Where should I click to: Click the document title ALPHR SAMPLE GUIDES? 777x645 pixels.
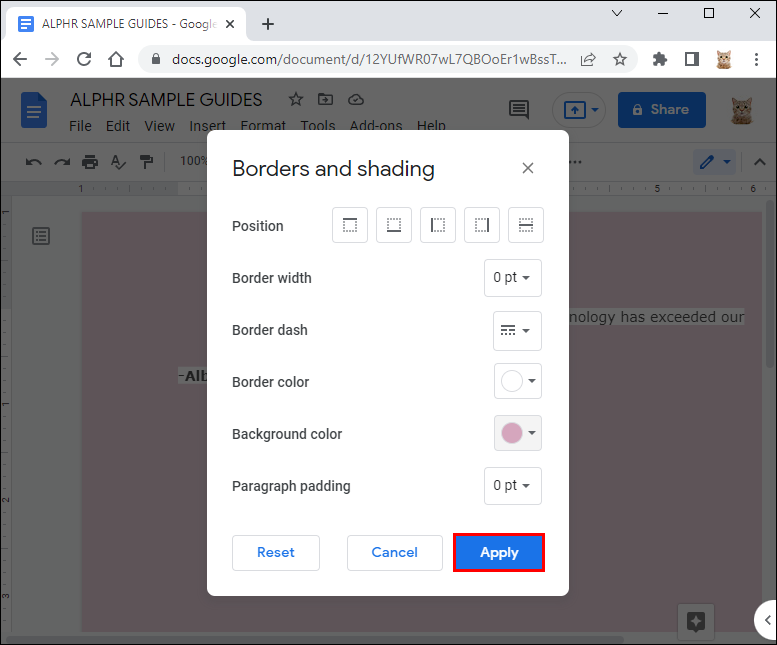click(x=166, y=100)
